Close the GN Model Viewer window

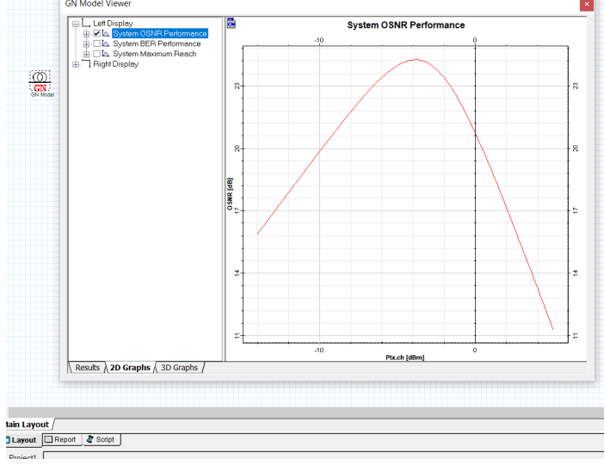tap(586, 4)
